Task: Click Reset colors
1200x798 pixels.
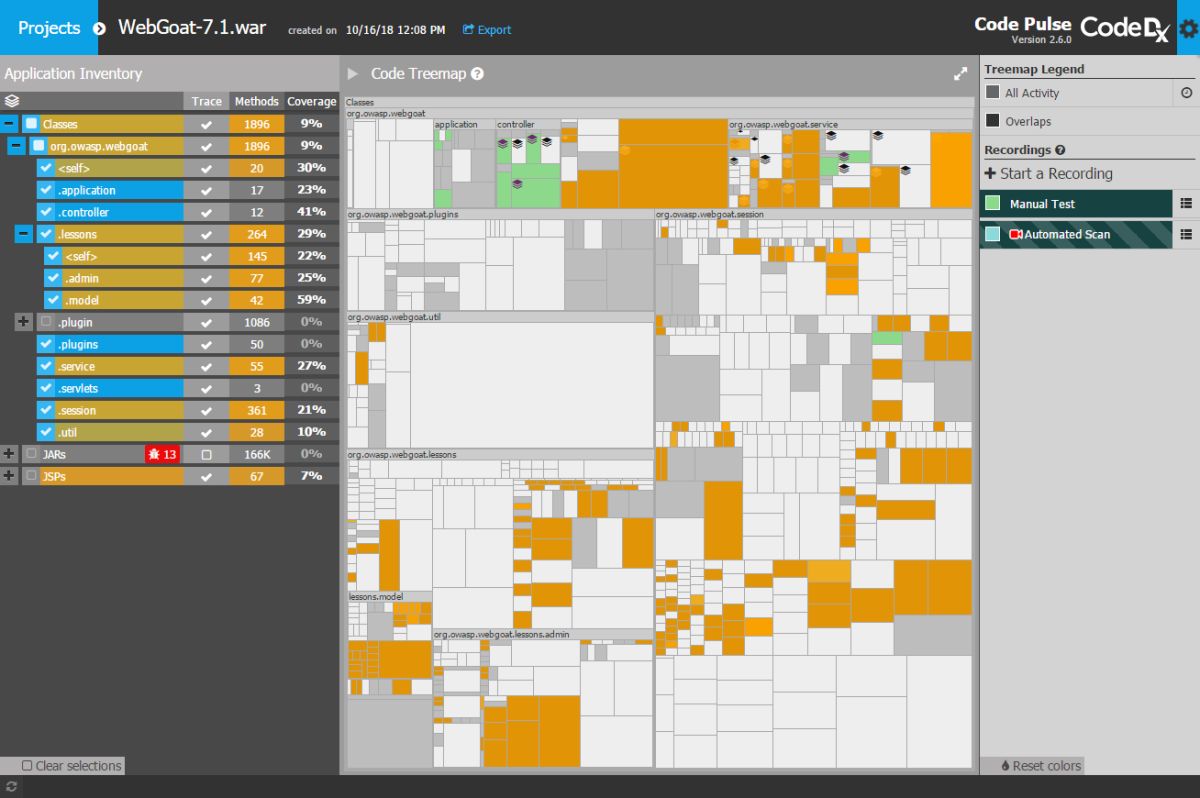Action: [1040, 766]
